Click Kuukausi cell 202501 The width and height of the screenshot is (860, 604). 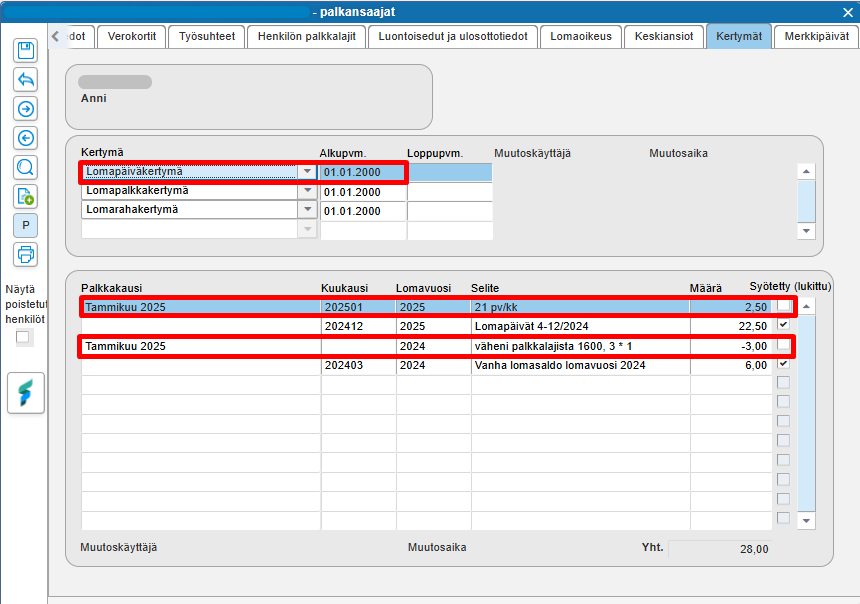coord(358,307)
